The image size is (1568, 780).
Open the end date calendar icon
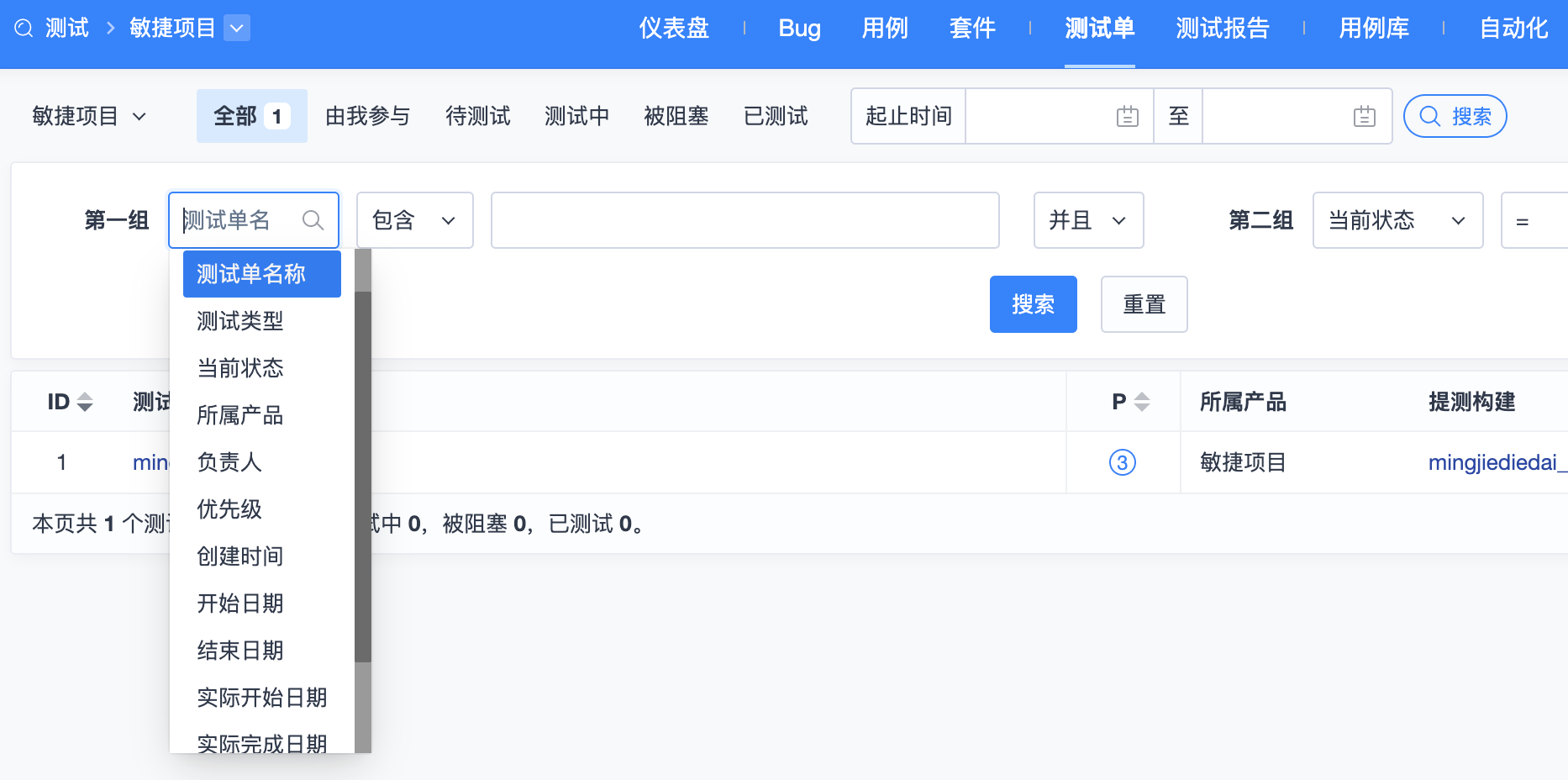point(1365,116)
